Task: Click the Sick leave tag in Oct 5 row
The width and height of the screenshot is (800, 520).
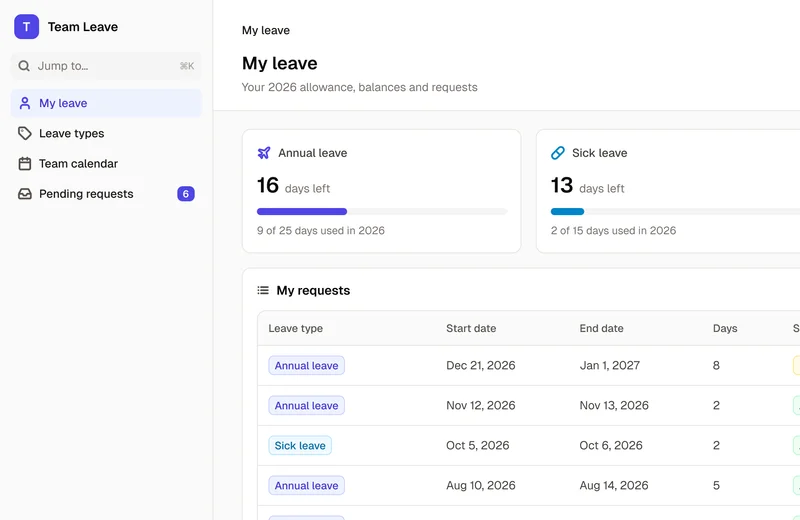Action: [x=300, y=445]
